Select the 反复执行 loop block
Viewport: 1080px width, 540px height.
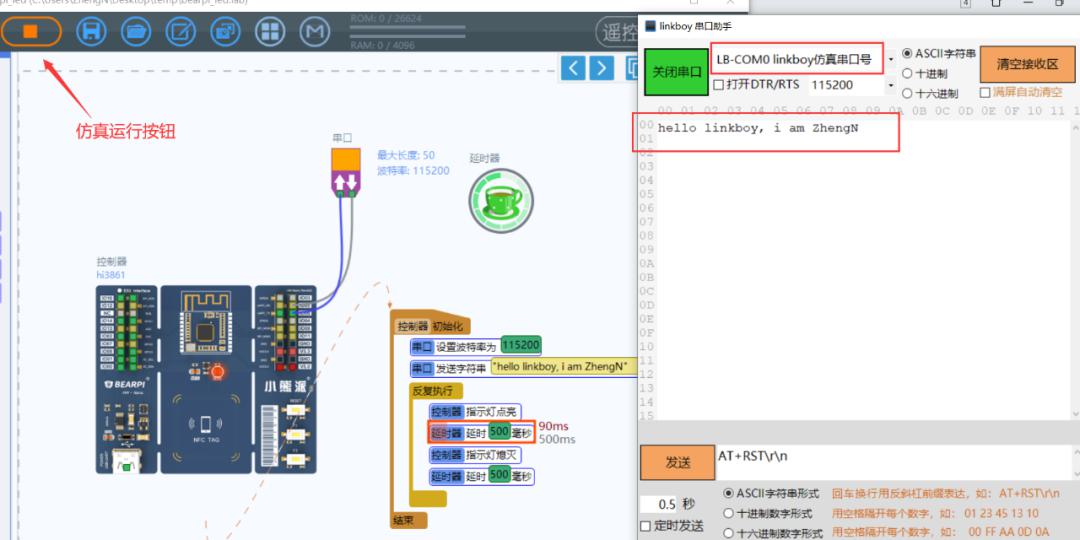434,391
